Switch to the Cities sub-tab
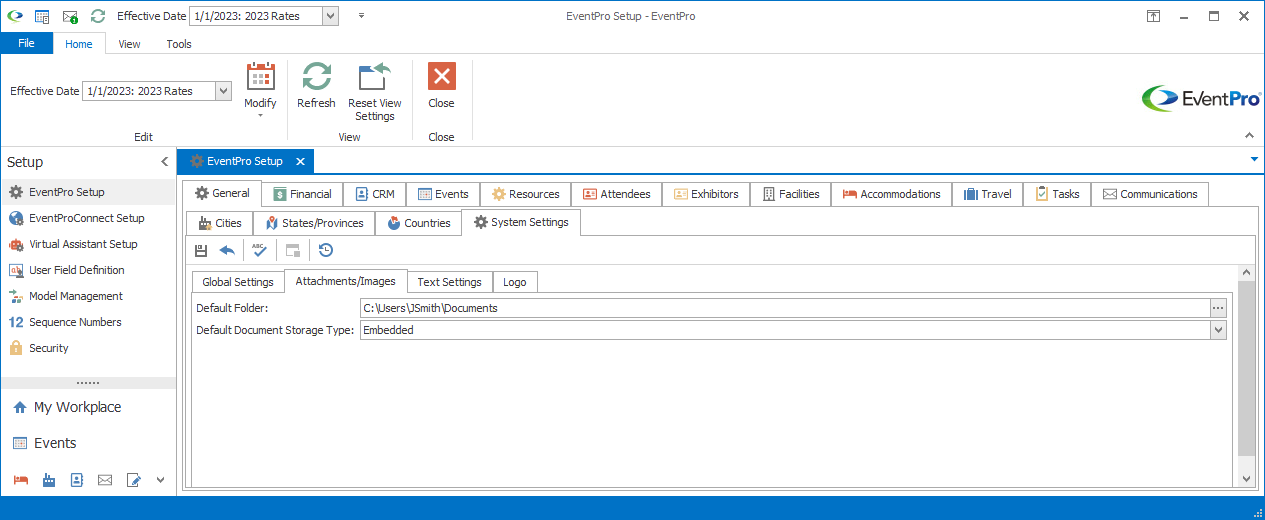1265x520 pixels. [x=220, y=223]
